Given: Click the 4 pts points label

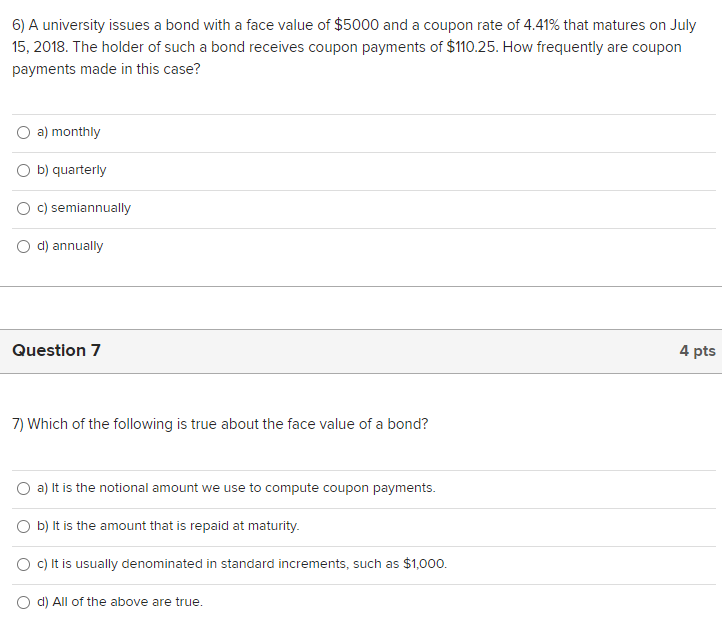Looking at the screenshot, I should tap(697, 351).
